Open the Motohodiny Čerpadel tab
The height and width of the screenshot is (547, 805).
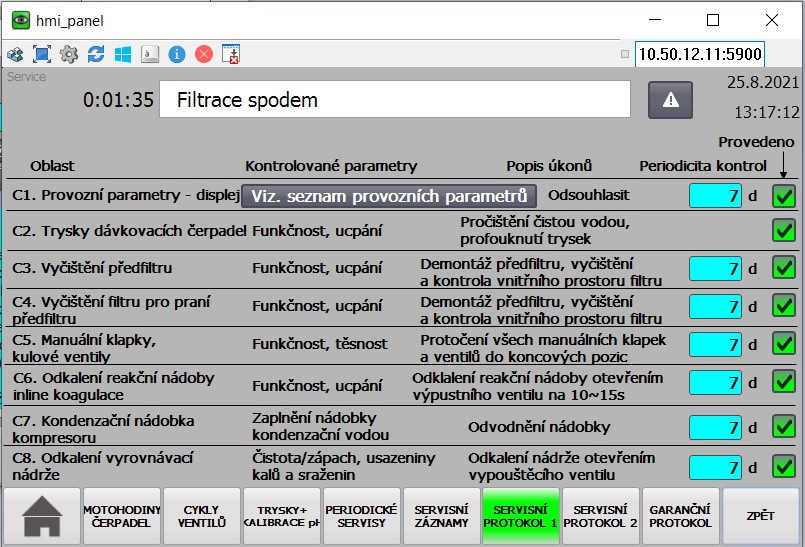point(121,516)
